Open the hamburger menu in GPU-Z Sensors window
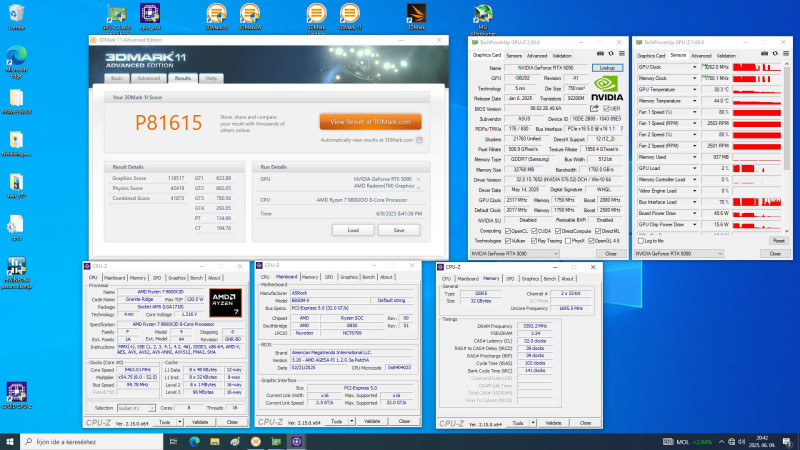The image size is (800, 450). 786,54
